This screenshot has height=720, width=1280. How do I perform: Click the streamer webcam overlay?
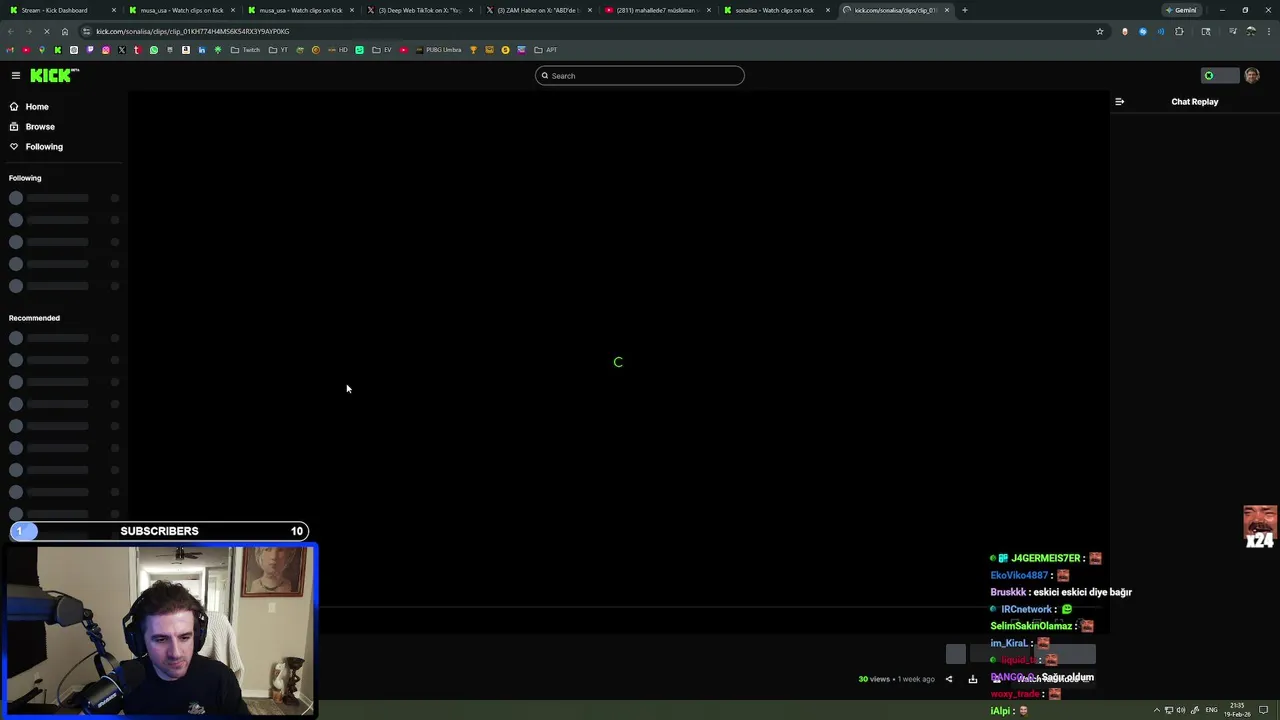pyautogui.click(x=160, y=629)
